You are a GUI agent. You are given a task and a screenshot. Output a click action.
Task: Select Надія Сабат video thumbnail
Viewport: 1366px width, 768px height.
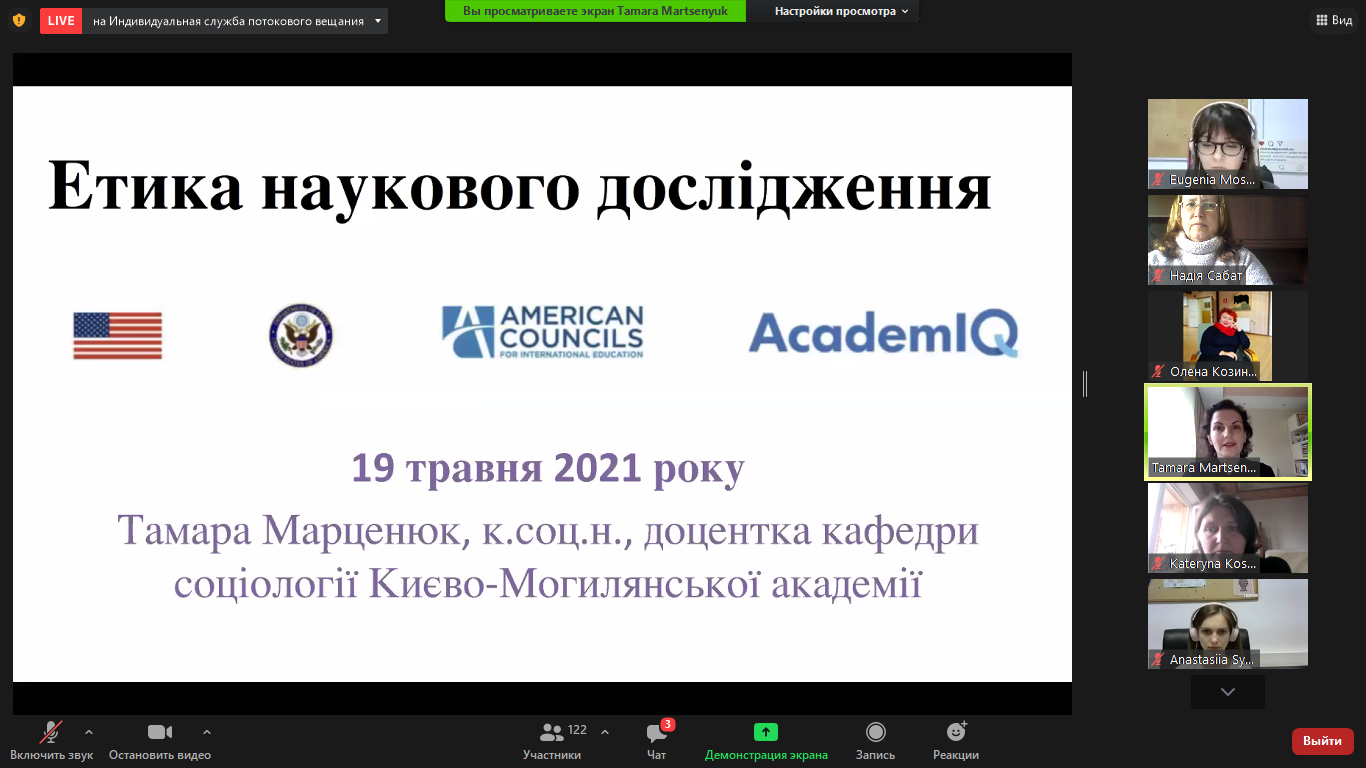pos(1227,240)
